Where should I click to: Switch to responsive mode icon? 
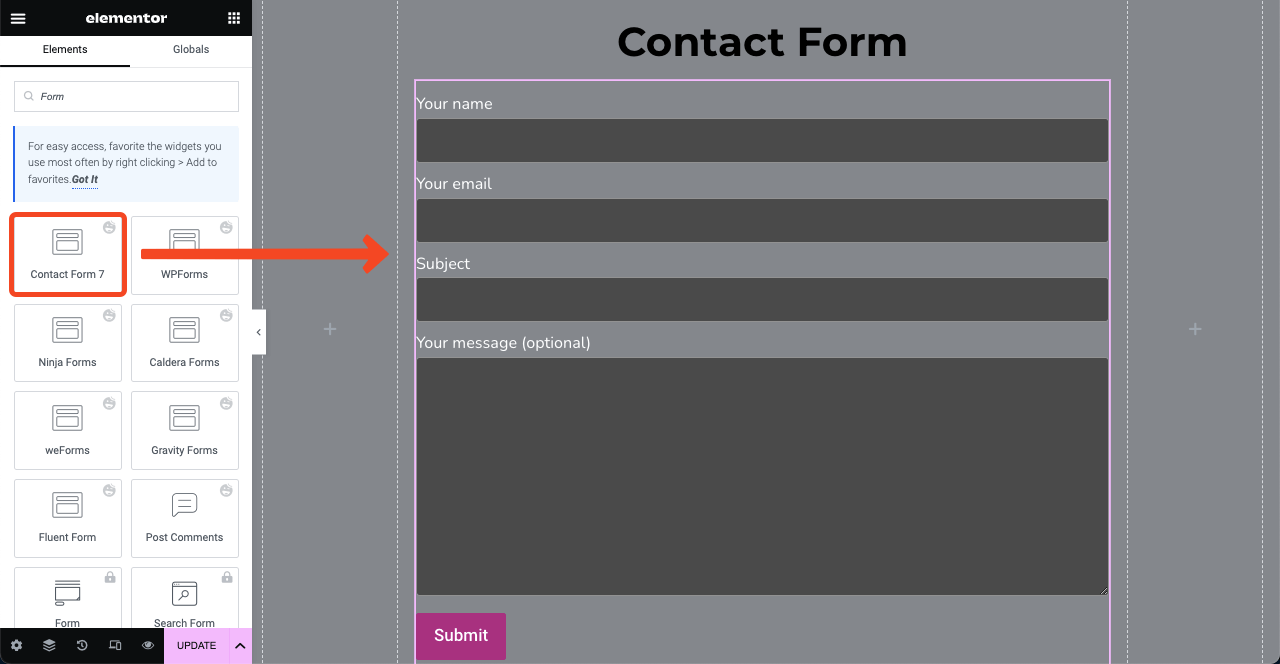(115, 646)
